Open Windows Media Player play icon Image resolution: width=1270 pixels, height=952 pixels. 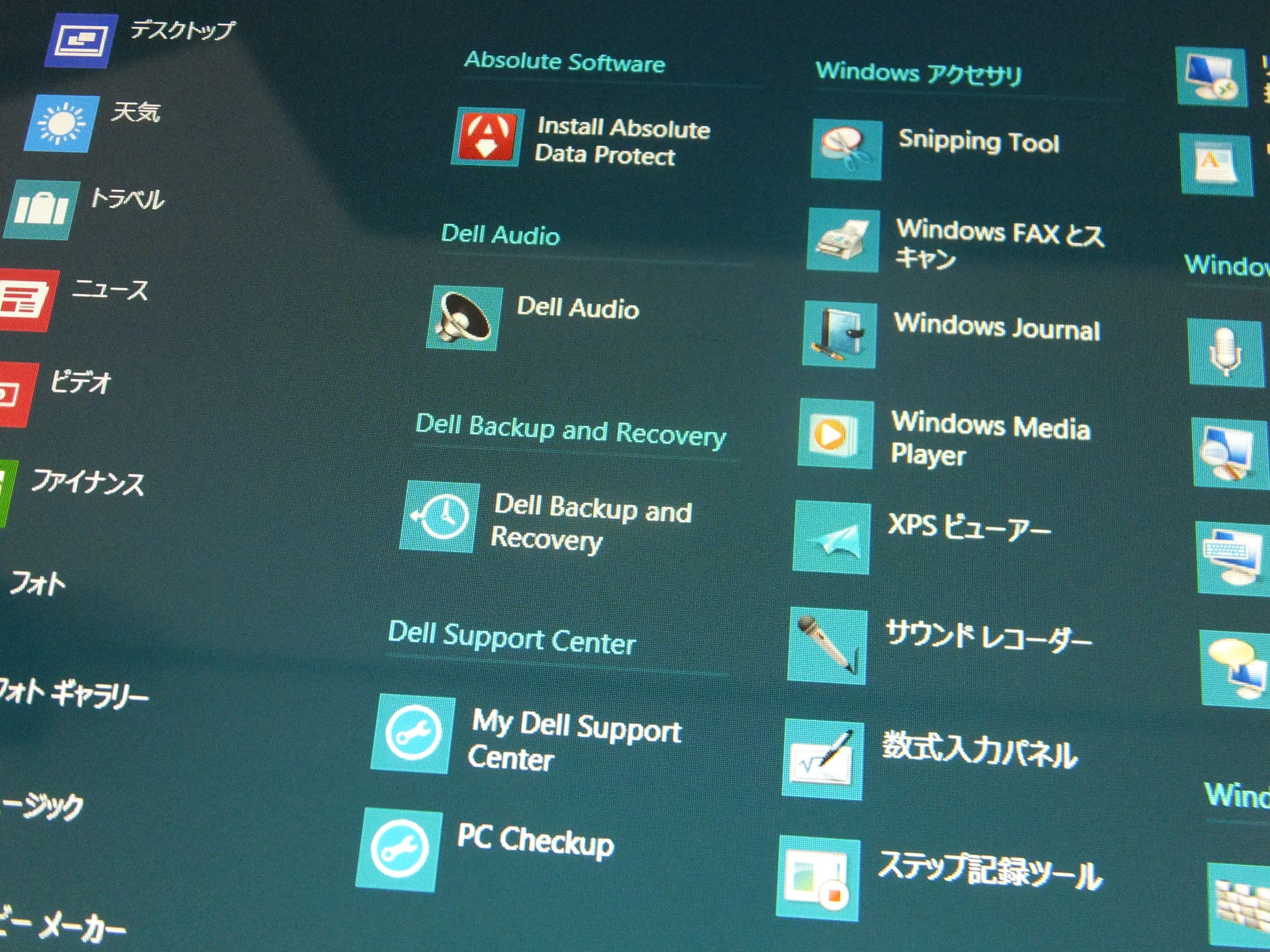(x=836, y=434)
